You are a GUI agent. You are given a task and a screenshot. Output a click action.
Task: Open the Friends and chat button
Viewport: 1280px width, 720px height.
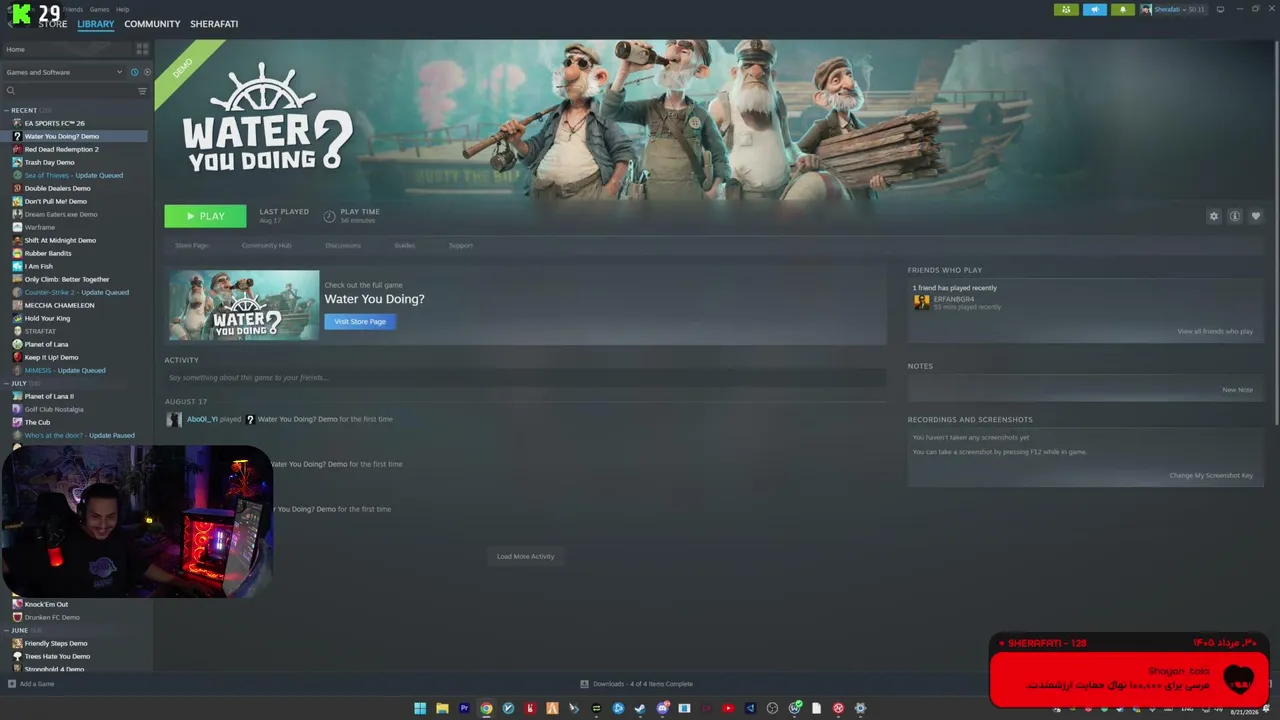[x=1066, y=10]
